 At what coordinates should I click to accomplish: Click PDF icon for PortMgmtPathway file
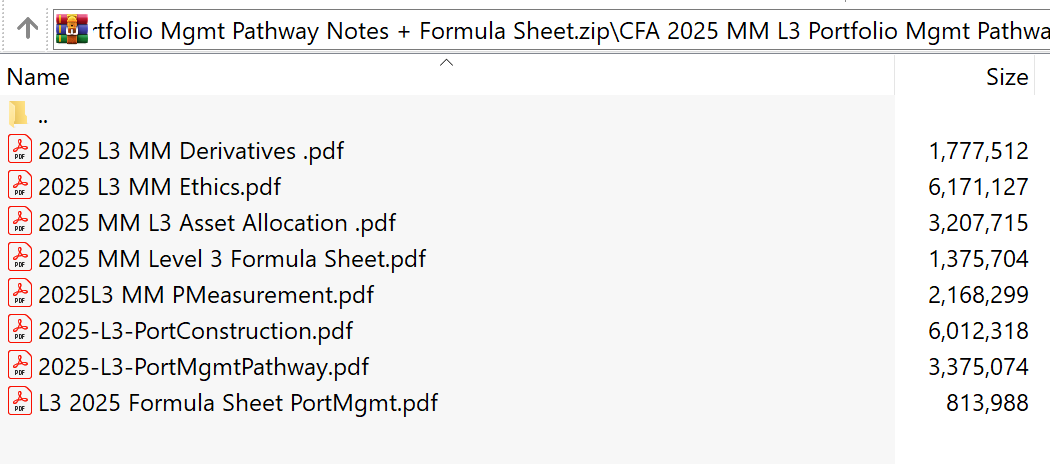point(19,367)
